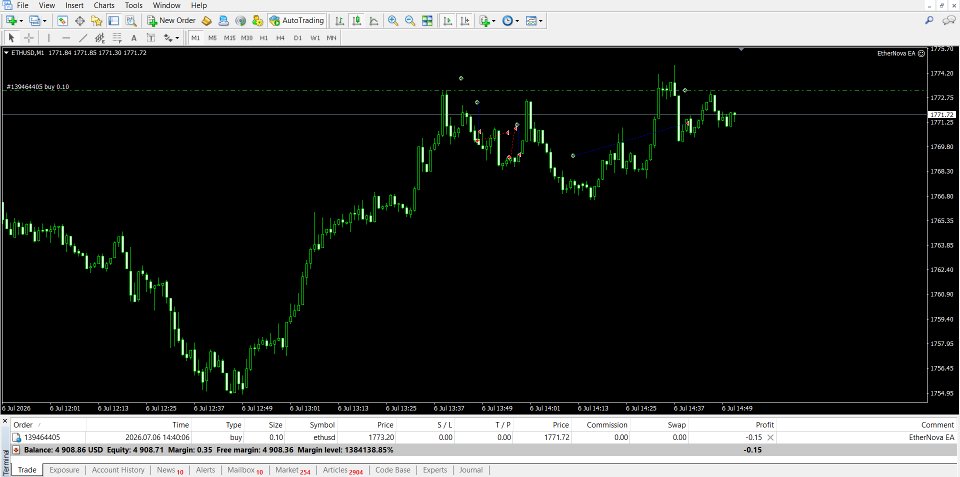Select the order row 139464405
This screenshot has width=960, height=477.
(484, 437)
